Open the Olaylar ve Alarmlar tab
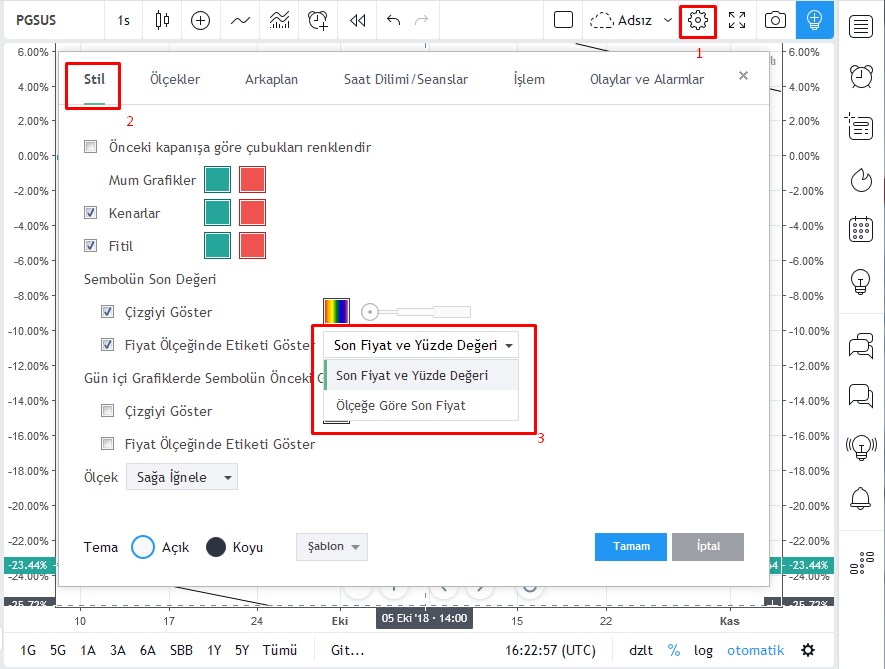The height and width of the screenshot is (669, 885). click(x=647, y=79)
